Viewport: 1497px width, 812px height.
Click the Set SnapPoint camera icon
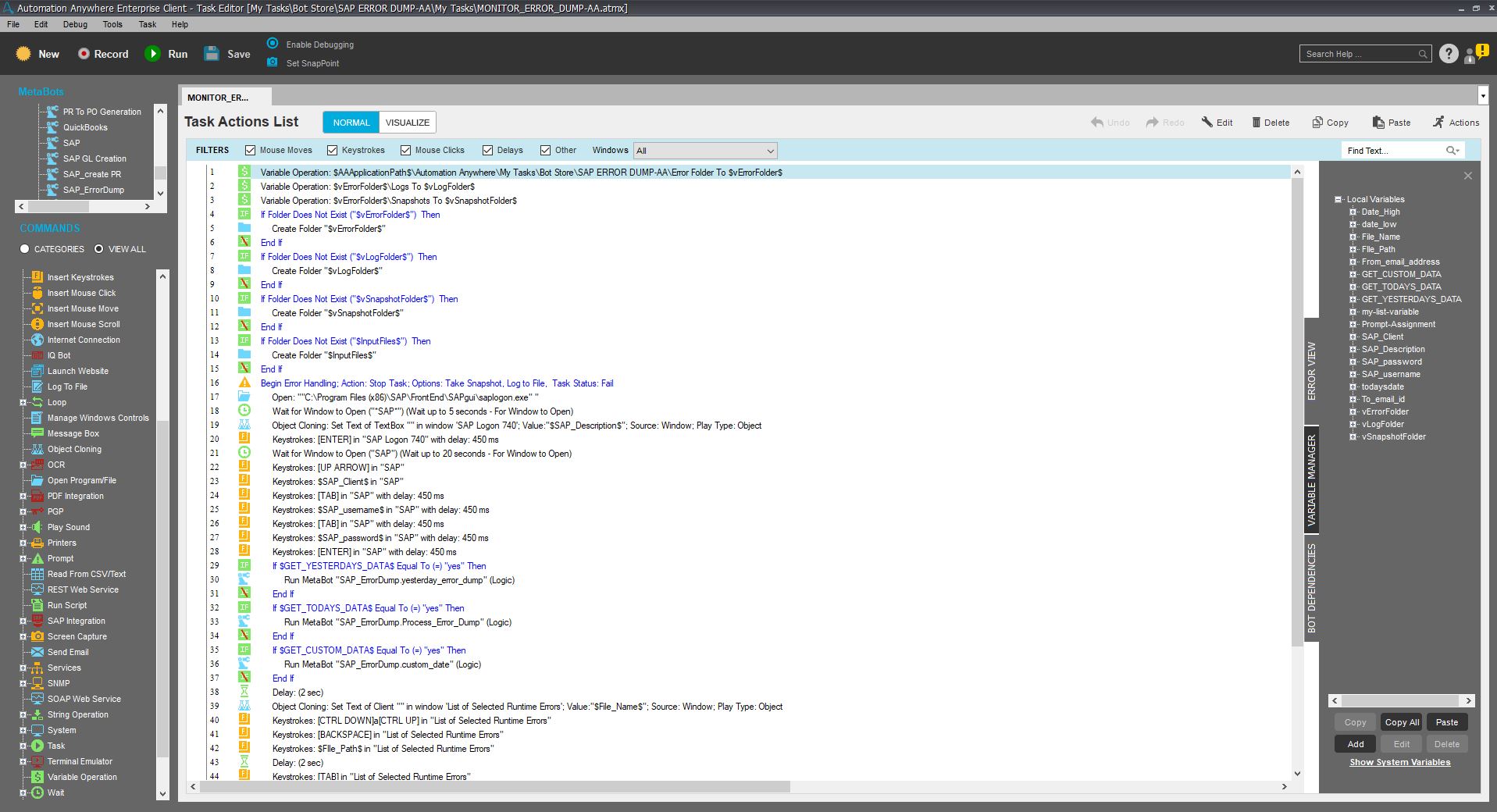click(273, 62)
